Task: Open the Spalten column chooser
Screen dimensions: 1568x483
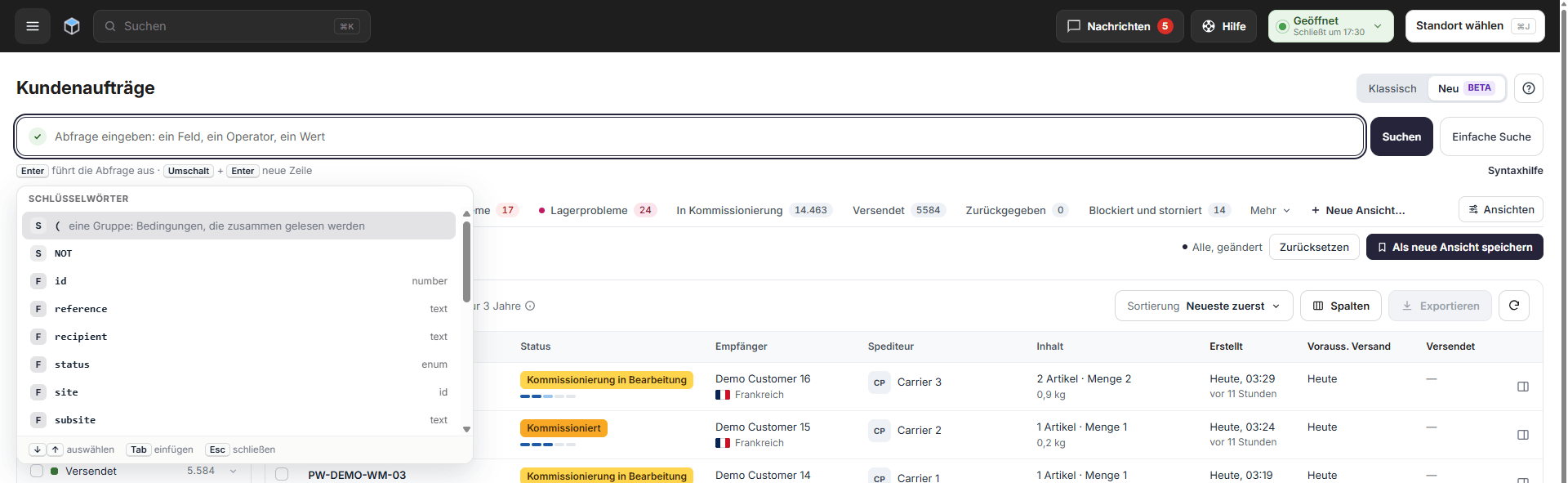Action: 1341,306
